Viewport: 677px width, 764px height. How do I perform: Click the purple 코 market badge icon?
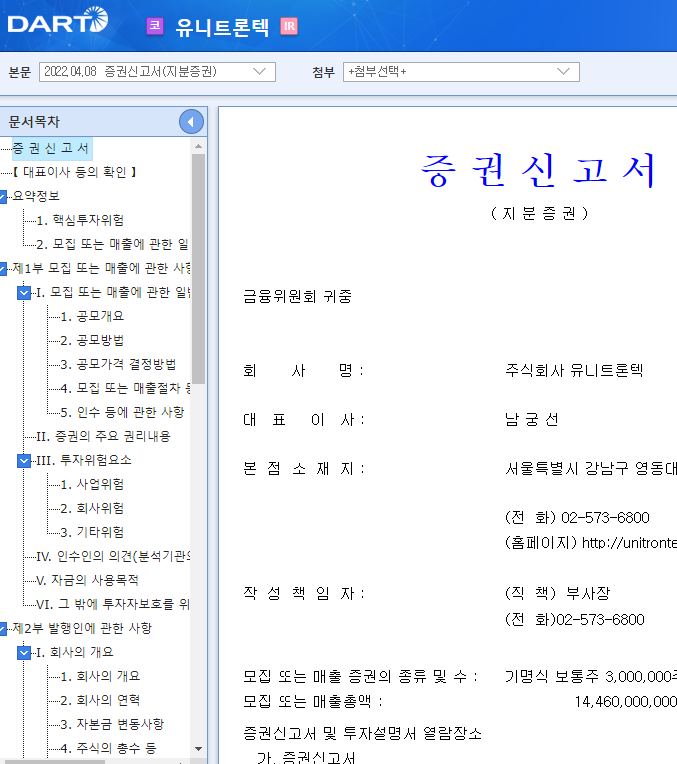pos(155,26)
